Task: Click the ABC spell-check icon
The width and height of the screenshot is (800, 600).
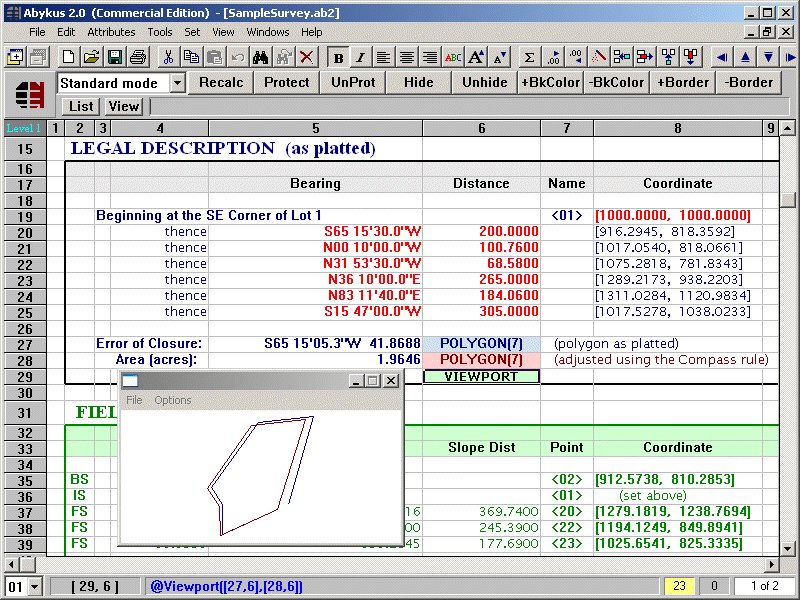Action: pyautogui.click(x=453, y=57)
